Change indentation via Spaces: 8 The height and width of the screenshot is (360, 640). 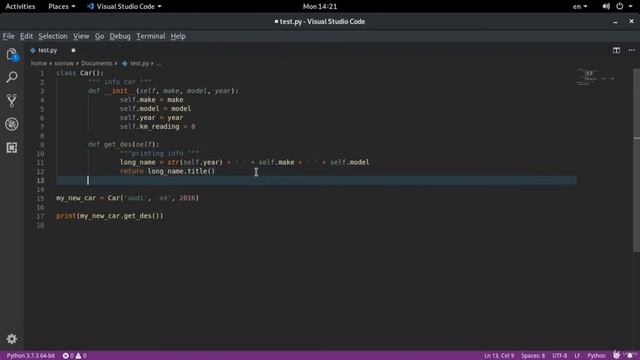point(533,356)
